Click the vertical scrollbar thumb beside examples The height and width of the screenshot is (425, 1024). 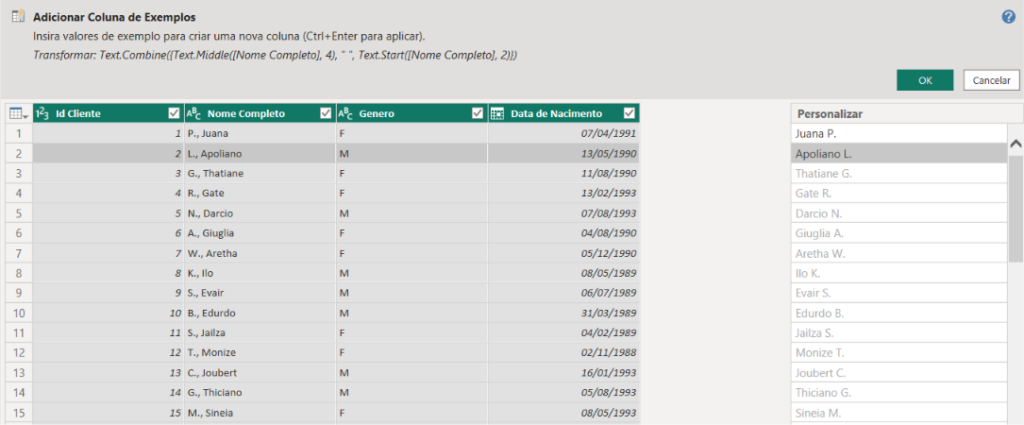(1016, 208)
